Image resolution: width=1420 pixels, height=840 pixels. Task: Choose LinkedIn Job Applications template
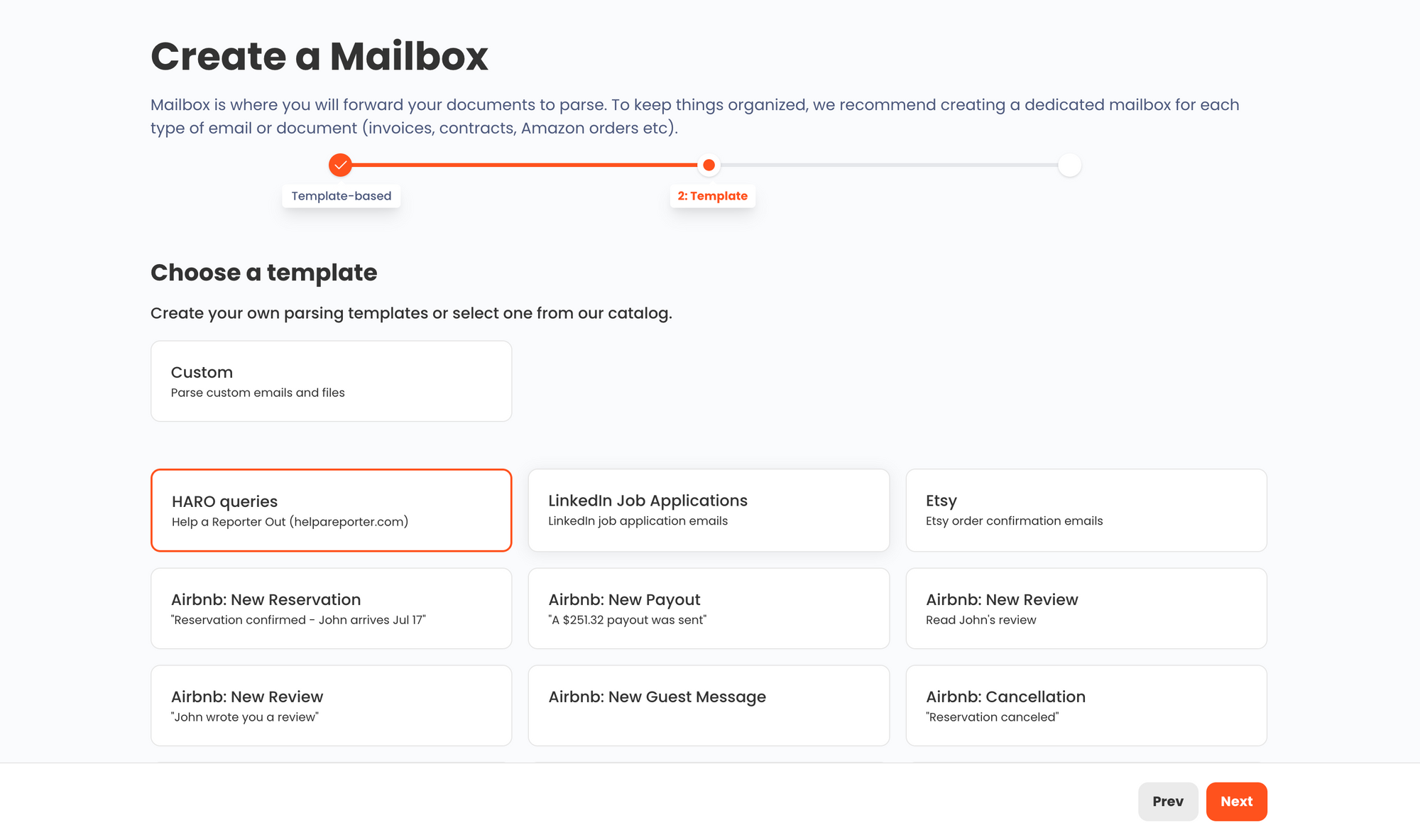point(709,510)
